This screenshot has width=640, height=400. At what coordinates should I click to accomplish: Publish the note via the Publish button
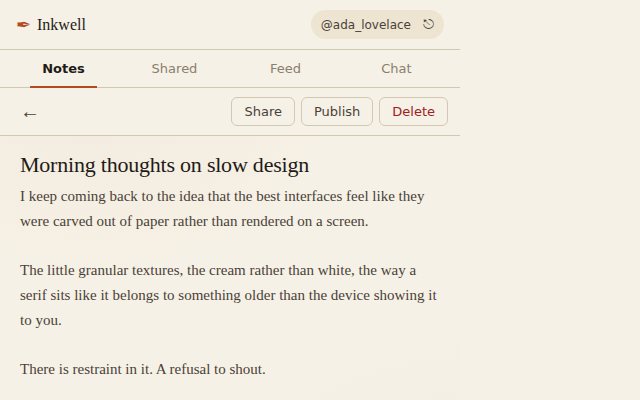[x=337, y=111]
